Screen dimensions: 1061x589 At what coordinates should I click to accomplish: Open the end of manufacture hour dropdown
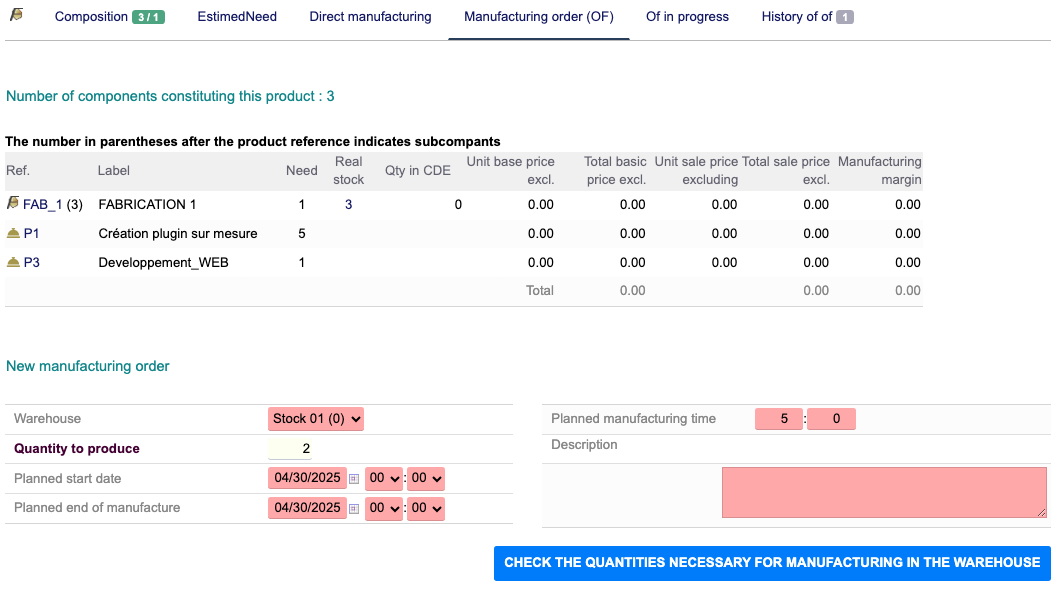(x=384, y=508)
